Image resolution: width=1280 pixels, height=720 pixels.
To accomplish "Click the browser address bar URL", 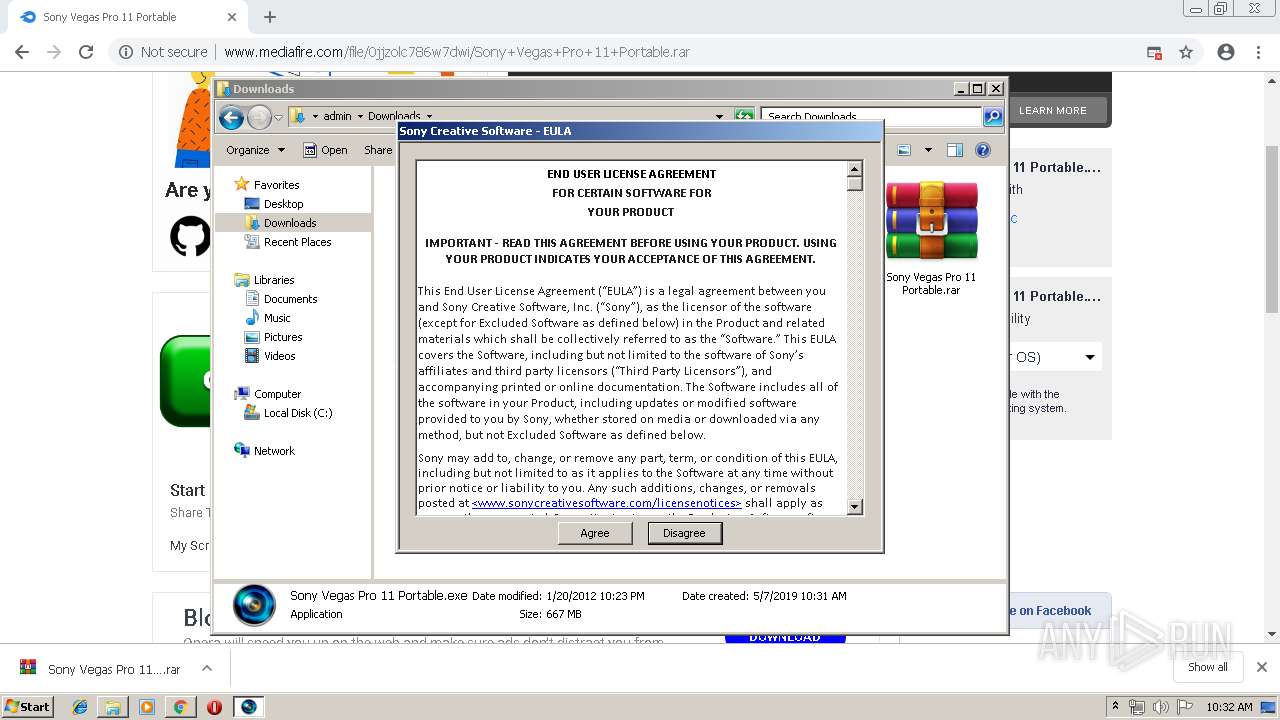I will (x=457, y=52).
